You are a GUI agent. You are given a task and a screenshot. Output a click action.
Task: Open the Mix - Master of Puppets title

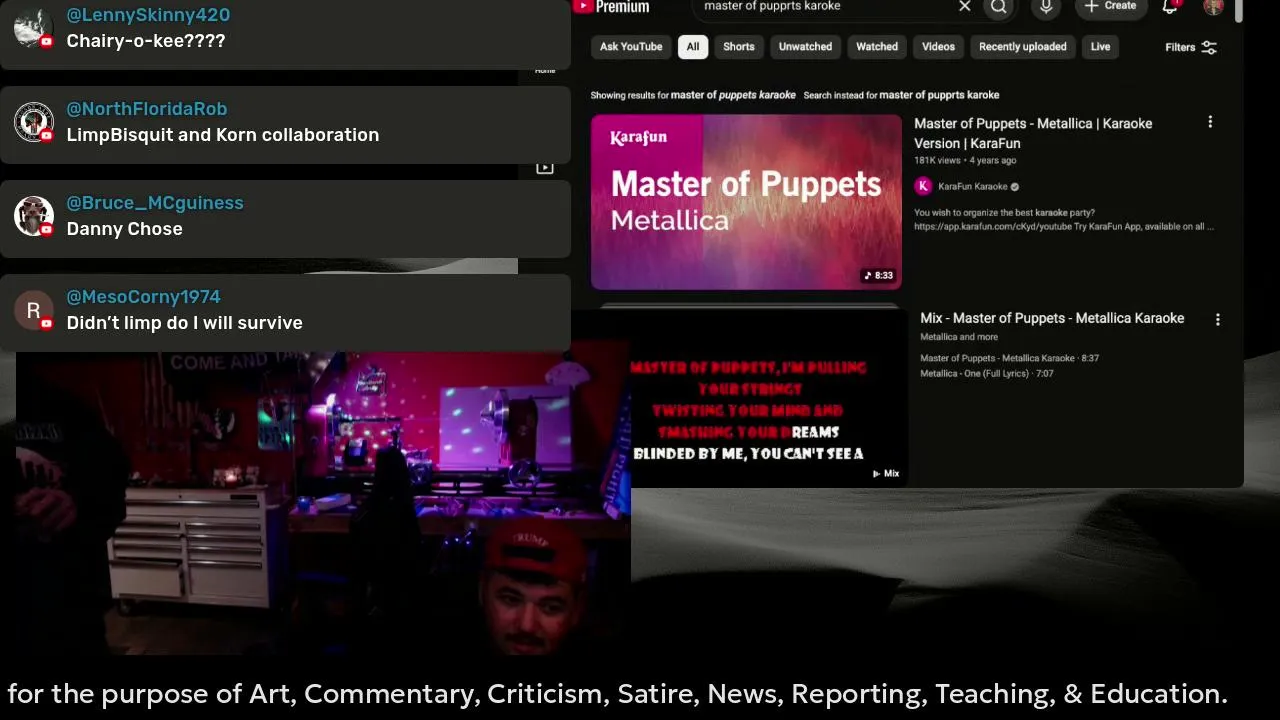coord(1052,318)
